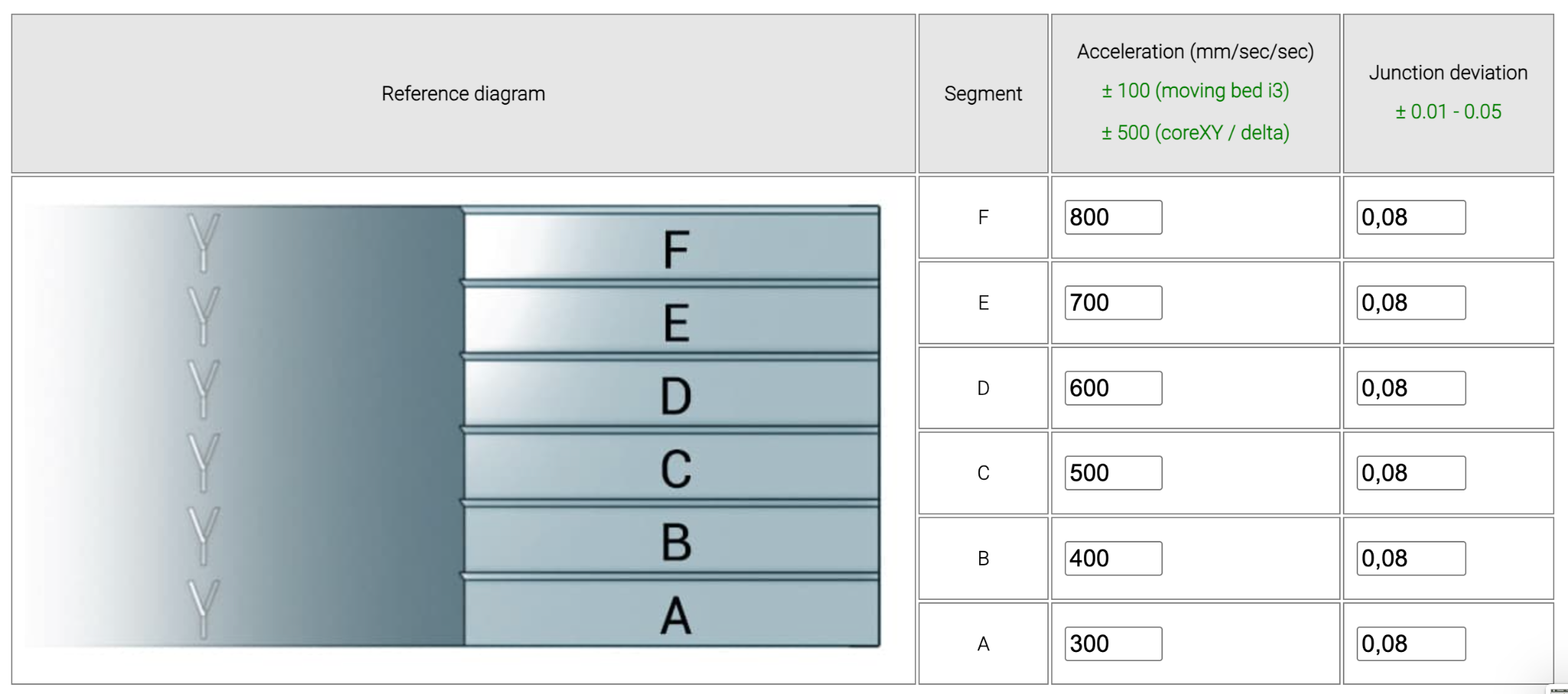The image size is (1568, 694).
Task: Click the junction deviation field for segment A
Action: point(1411,643)
